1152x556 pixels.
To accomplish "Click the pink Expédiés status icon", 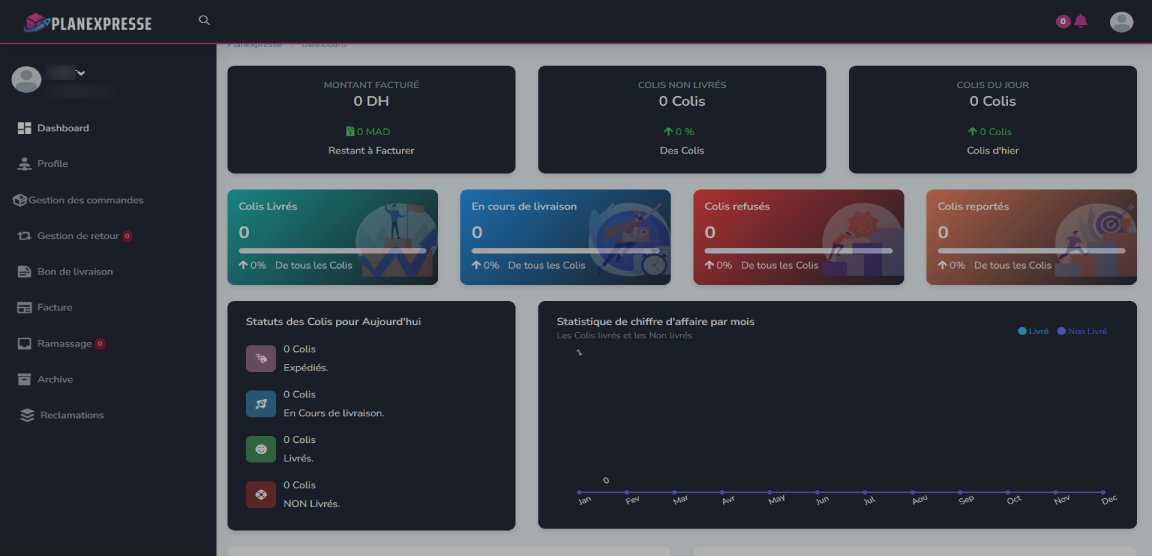I will click(x=261, y=358).
